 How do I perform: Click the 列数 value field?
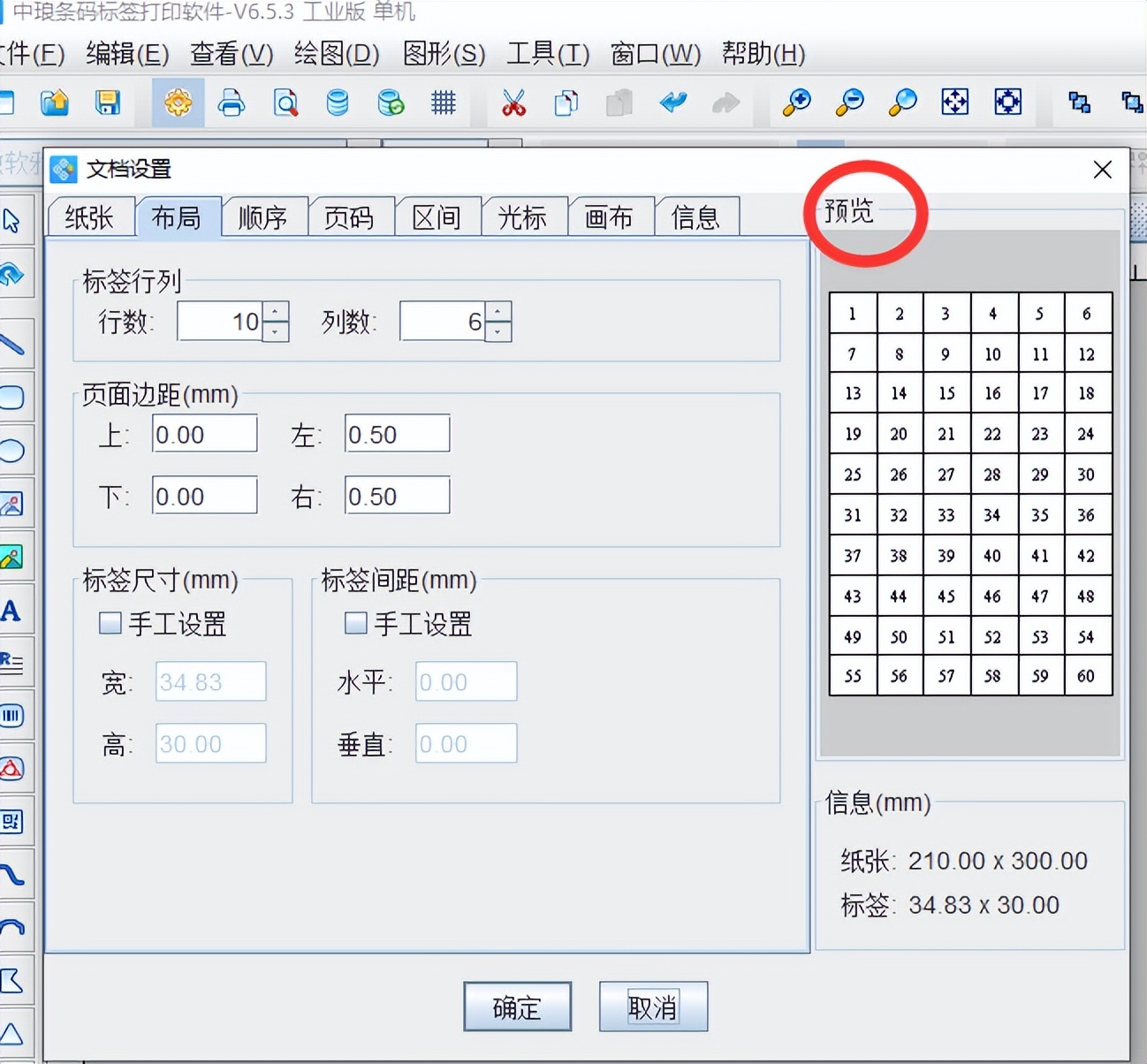(444, 322)
